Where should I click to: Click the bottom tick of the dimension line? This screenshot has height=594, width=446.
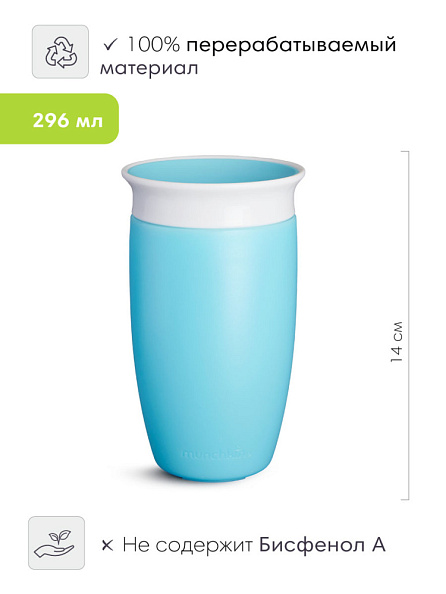point(405,499)
